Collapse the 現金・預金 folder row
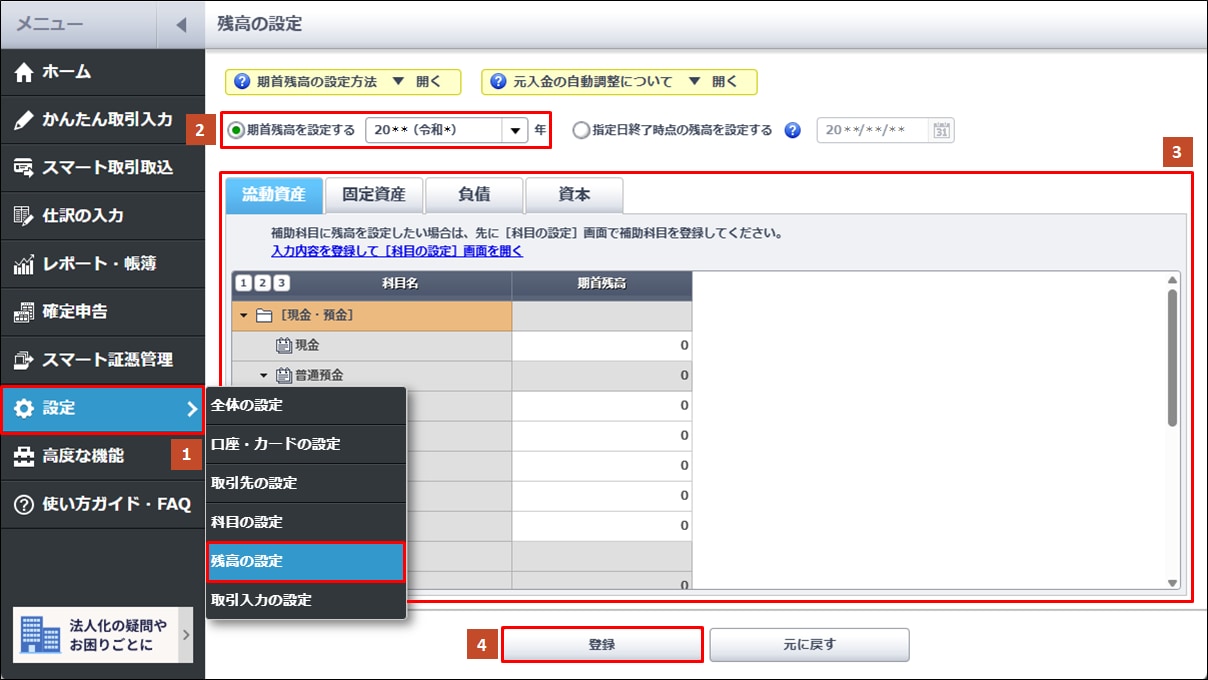The image size is (1208, 680). coord(244,316)
